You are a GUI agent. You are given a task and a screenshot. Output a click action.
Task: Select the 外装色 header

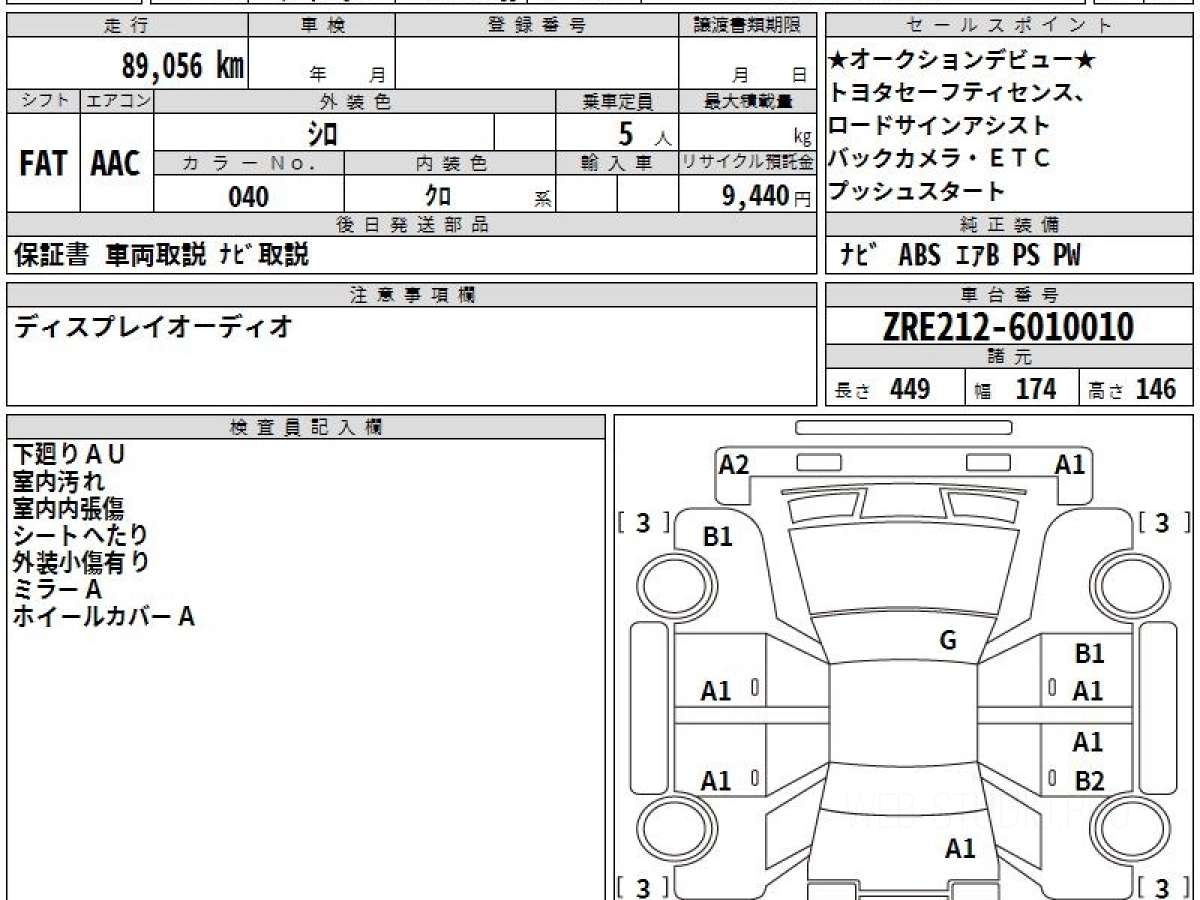click(x=355, y=101)
